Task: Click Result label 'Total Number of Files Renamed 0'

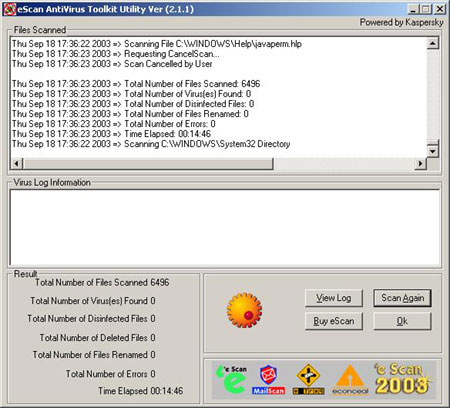Action: [94, 354]
